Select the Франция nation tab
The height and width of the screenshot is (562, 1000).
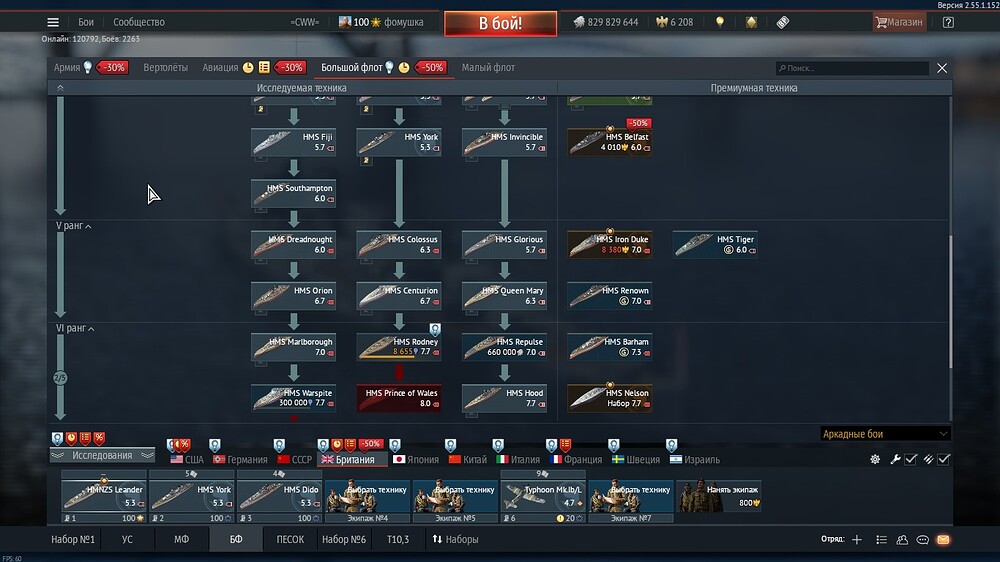576,460
